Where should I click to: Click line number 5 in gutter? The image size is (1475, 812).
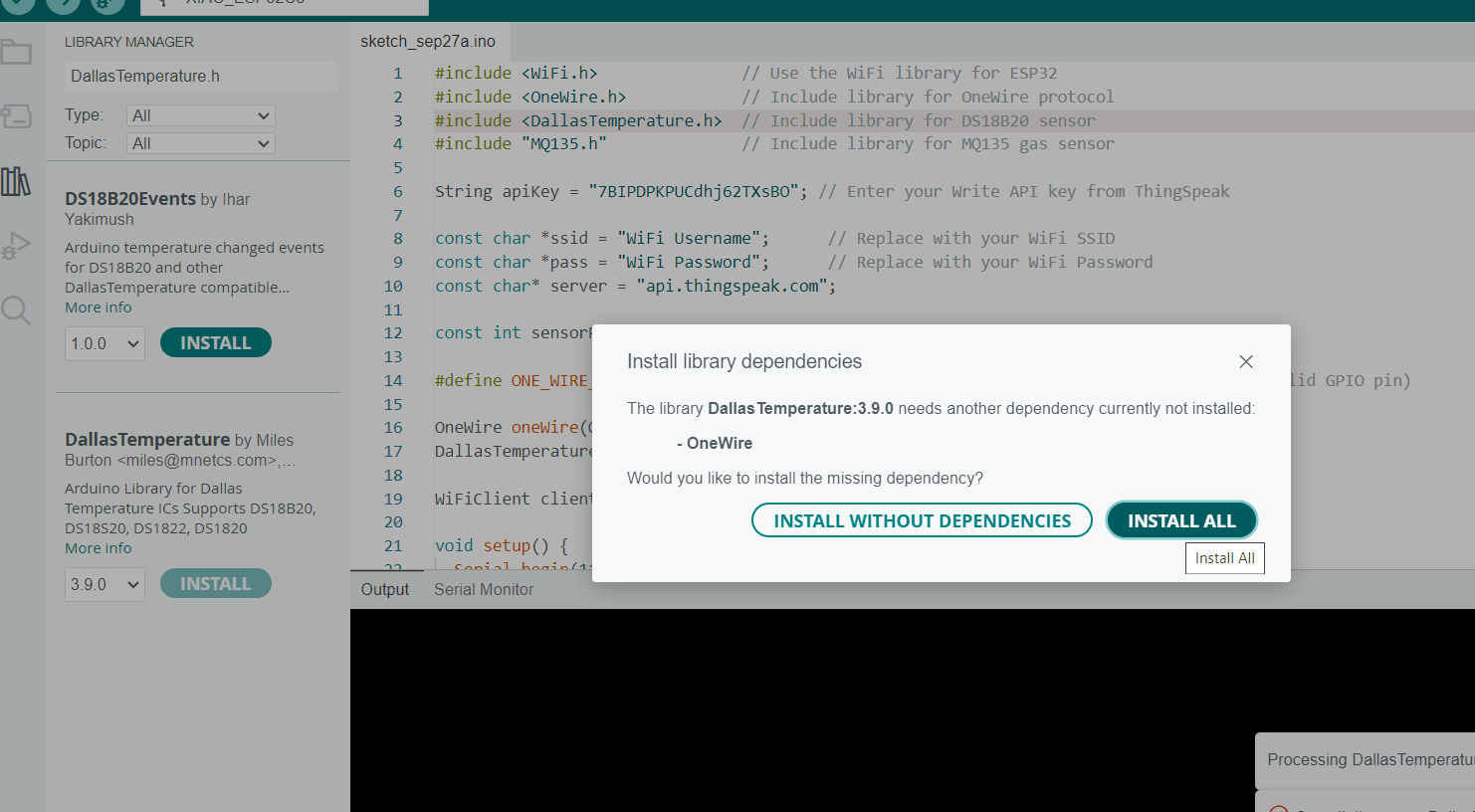[x=397, y=167]
